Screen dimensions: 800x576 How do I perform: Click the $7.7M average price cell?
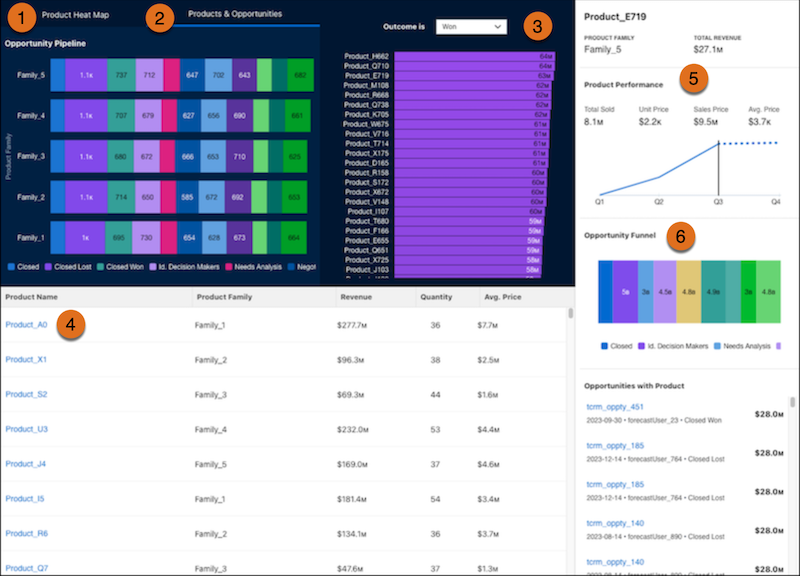coord(488,325)
